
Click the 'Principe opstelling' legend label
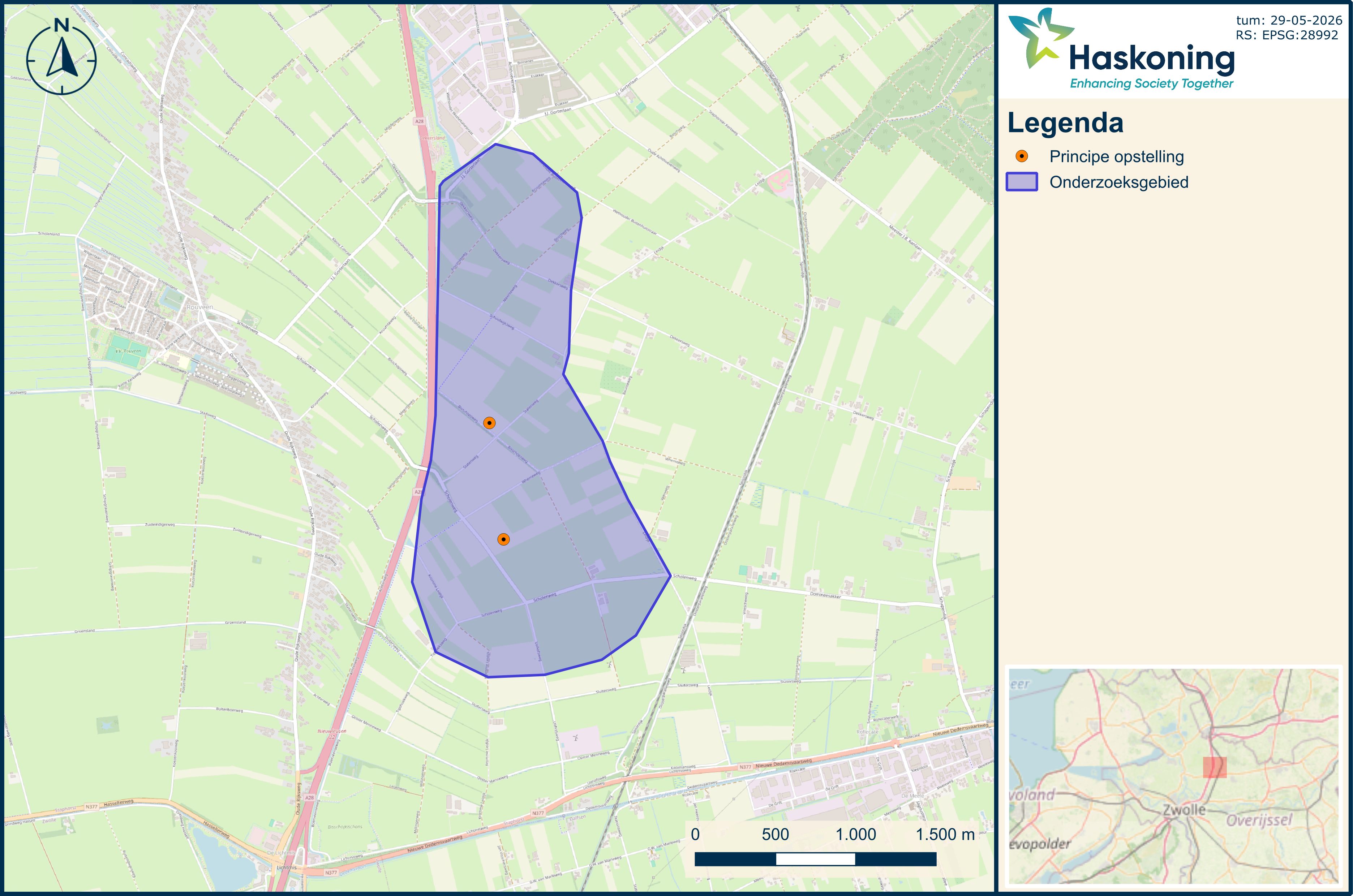pos(1116,156)
